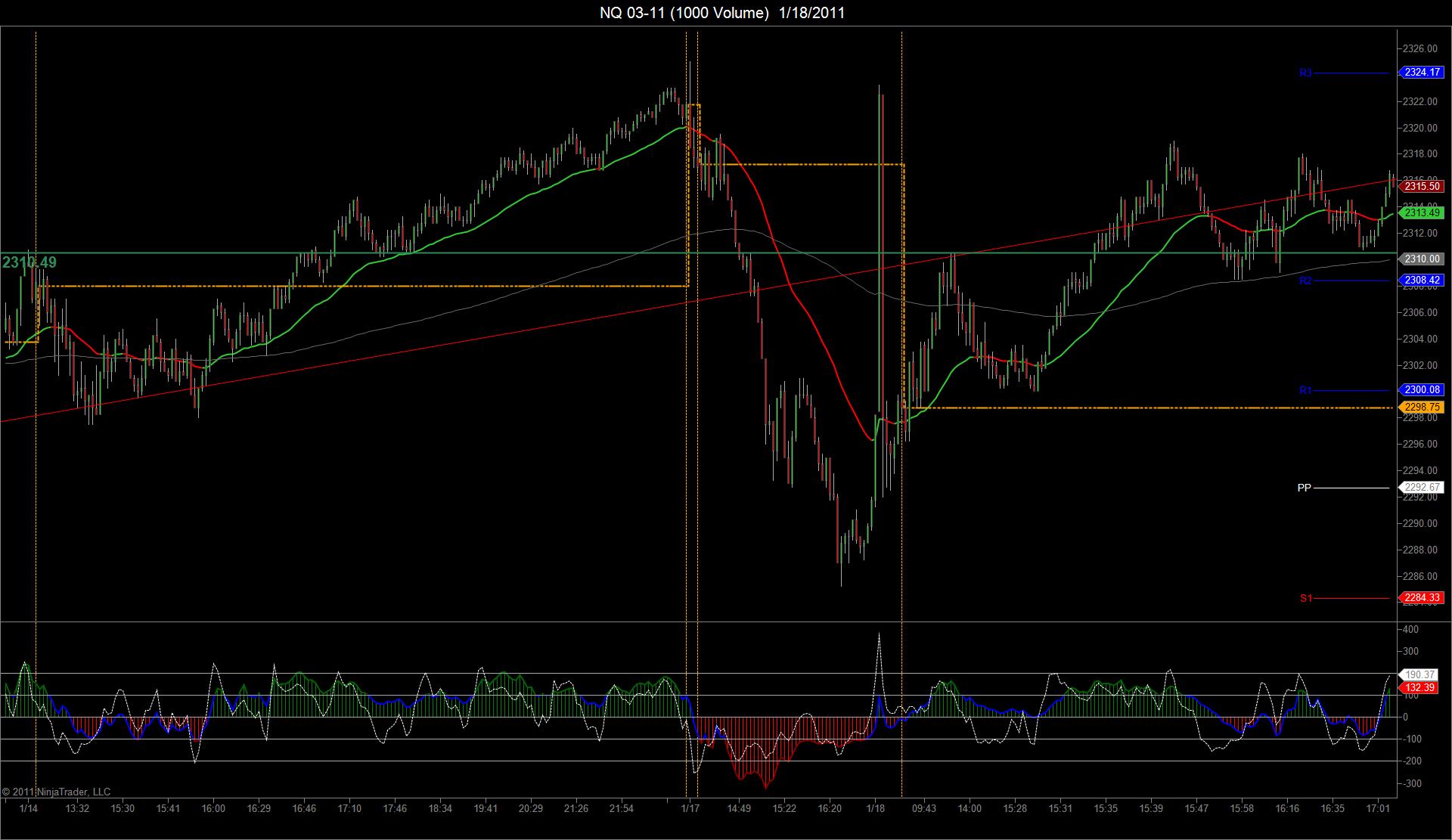Click the red 132.39 indicator value marker
The width and height of the screenshot is (1452, 840).
click(1419, 687)
